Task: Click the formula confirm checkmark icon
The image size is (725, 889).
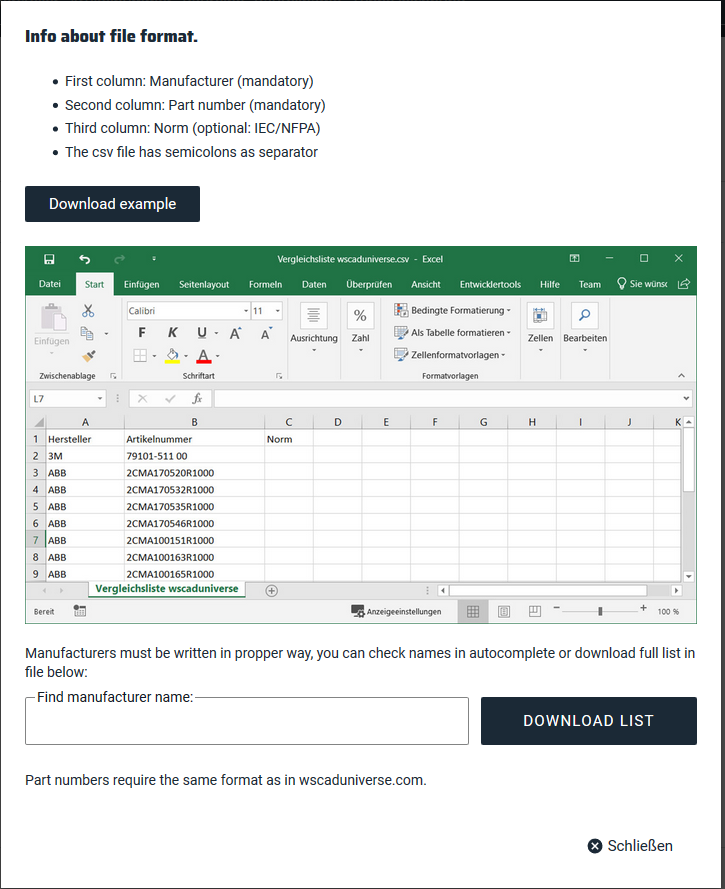Action: 170,399
